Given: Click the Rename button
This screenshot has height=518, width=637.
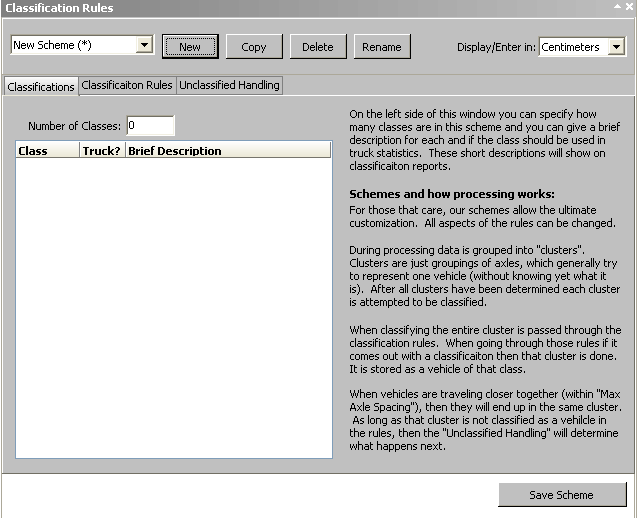Looking at the screenshot, I should [x=382, y=47].
